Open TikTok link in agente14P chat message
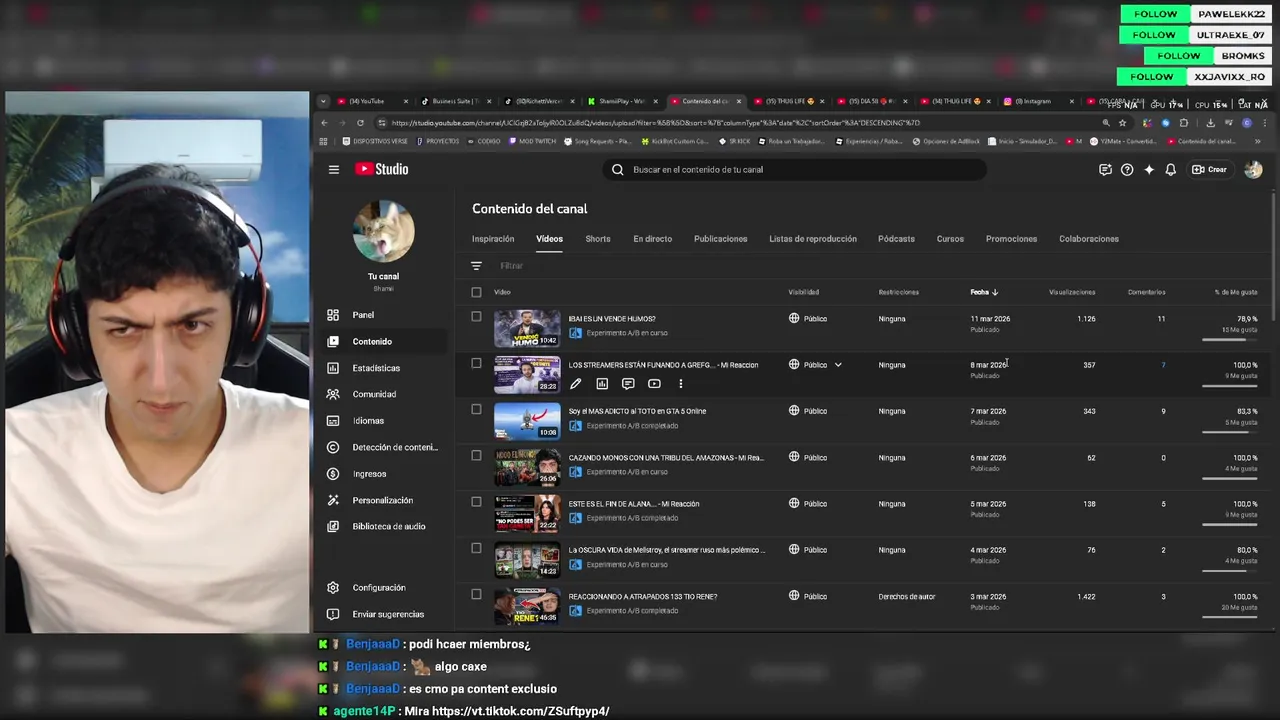The image size is (1280, 720). click(x=521, y=711)
